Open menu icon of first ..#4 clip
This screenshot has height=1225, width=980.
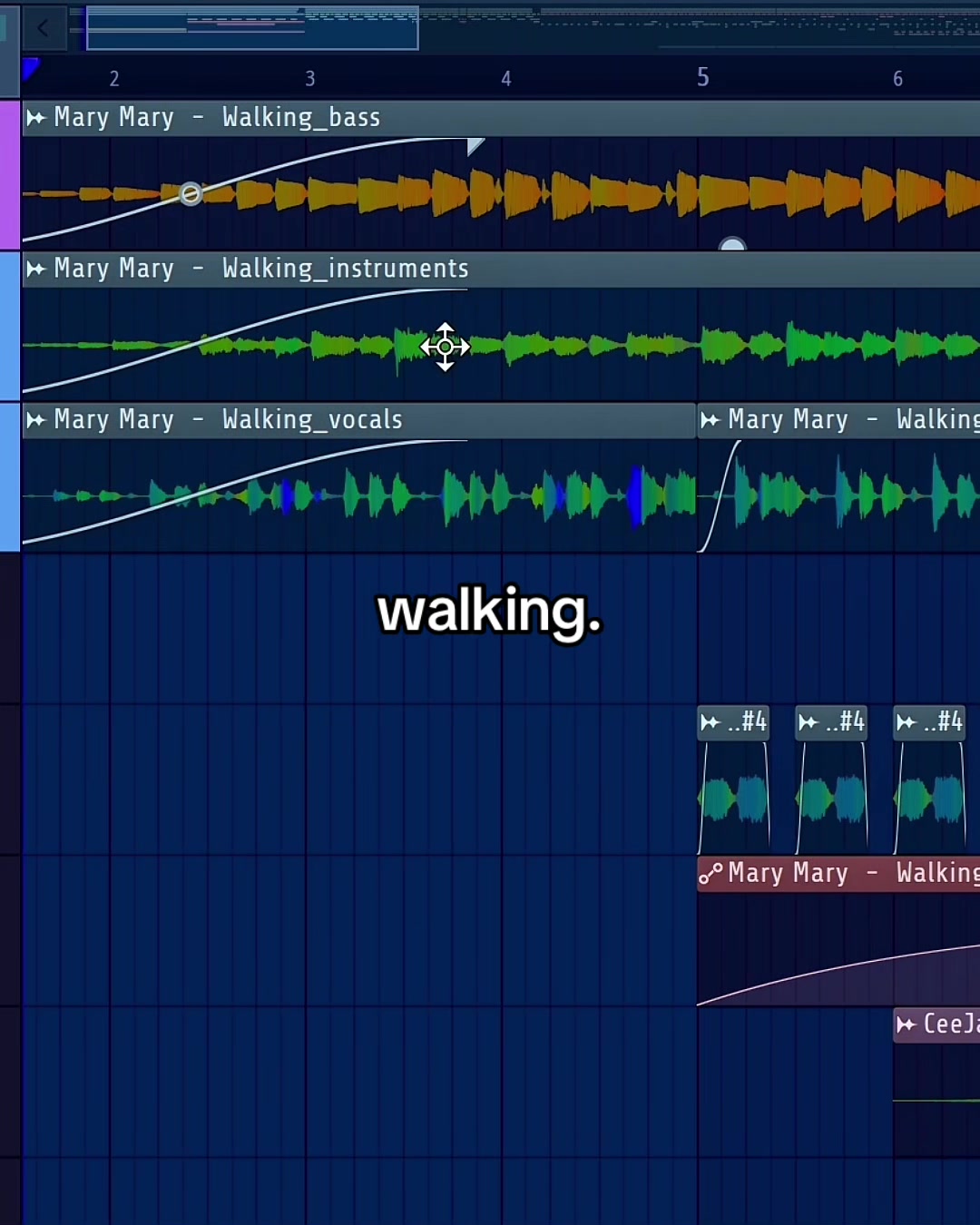click(710, 722)
